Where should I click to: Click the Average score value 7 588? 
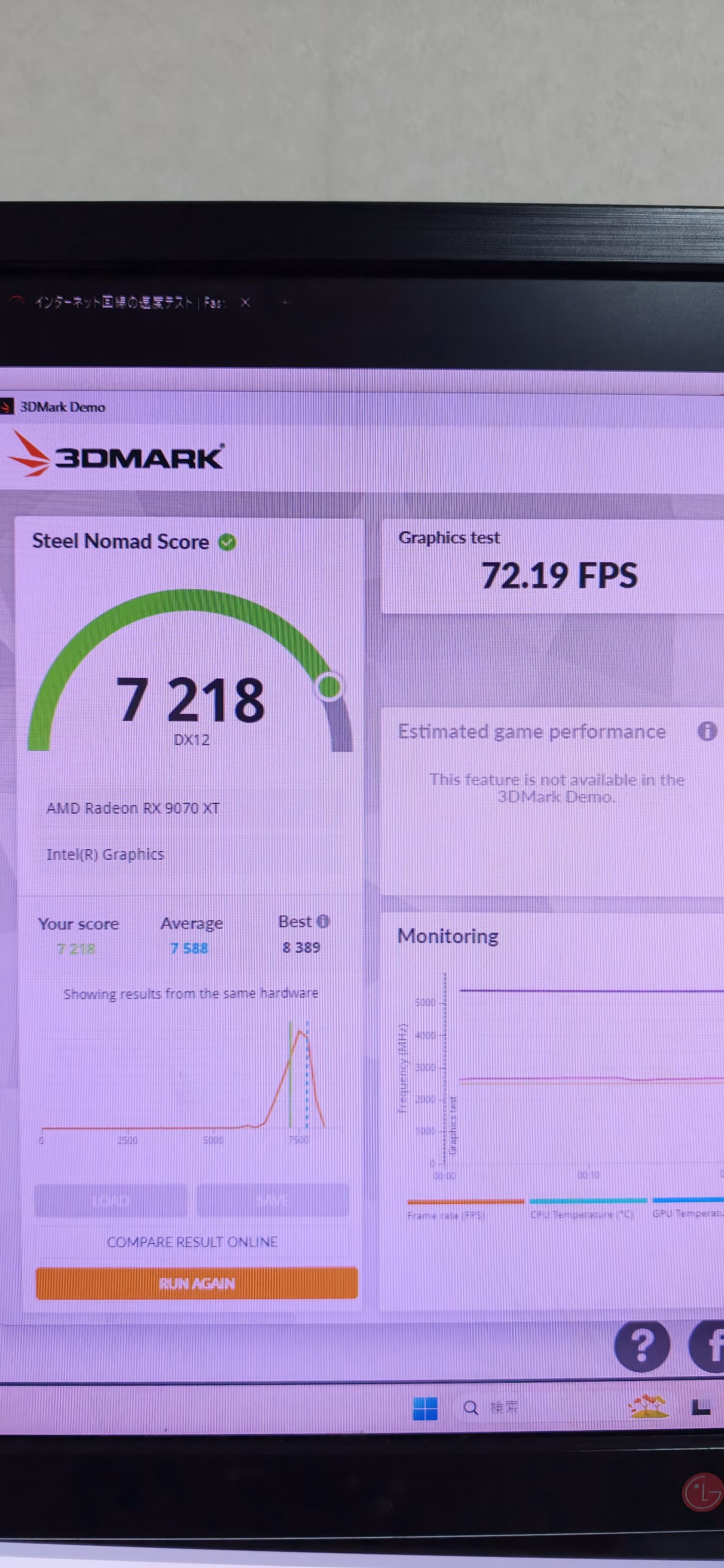(x=189, y=948)
